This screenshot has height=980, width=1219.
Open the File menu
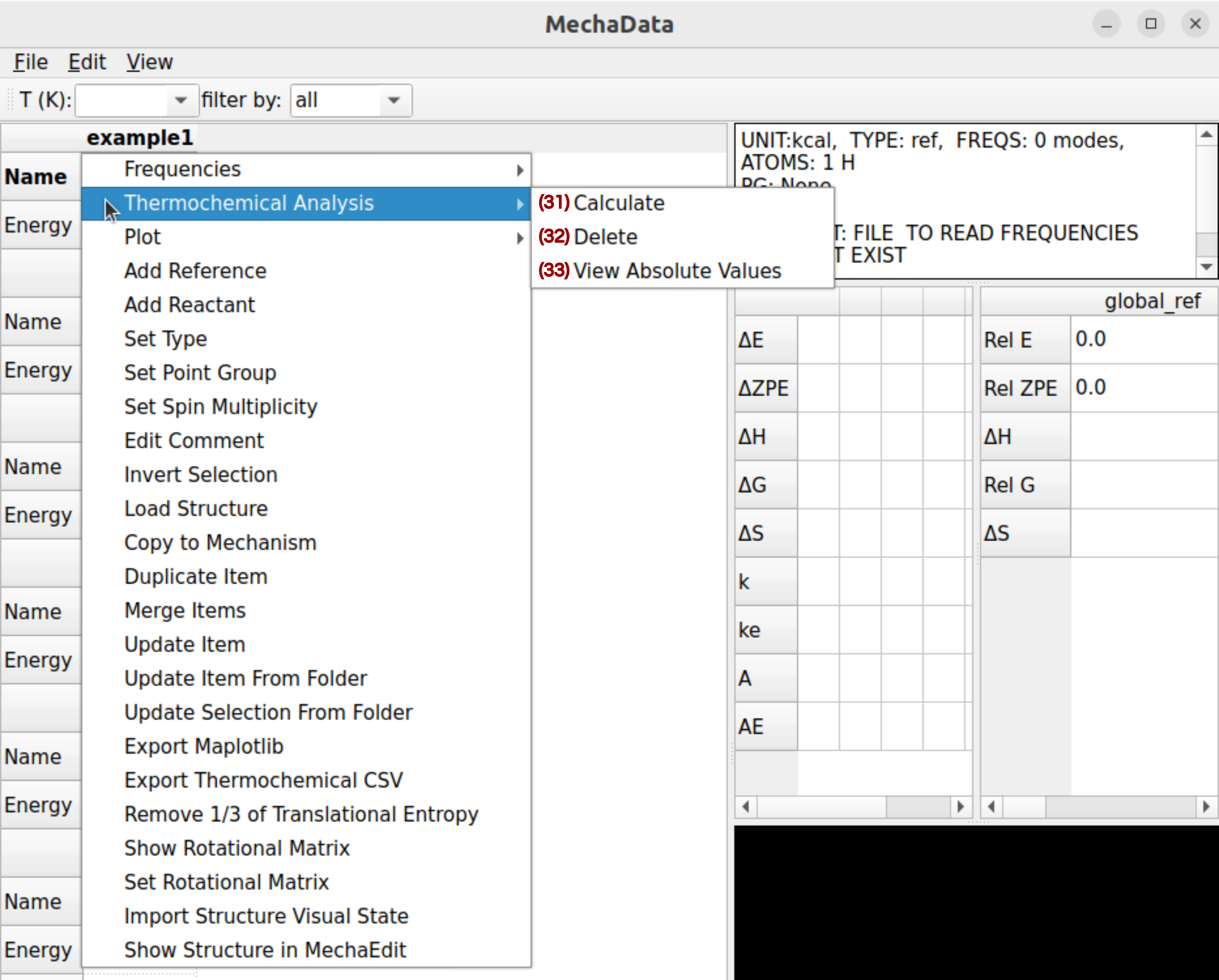31,62
